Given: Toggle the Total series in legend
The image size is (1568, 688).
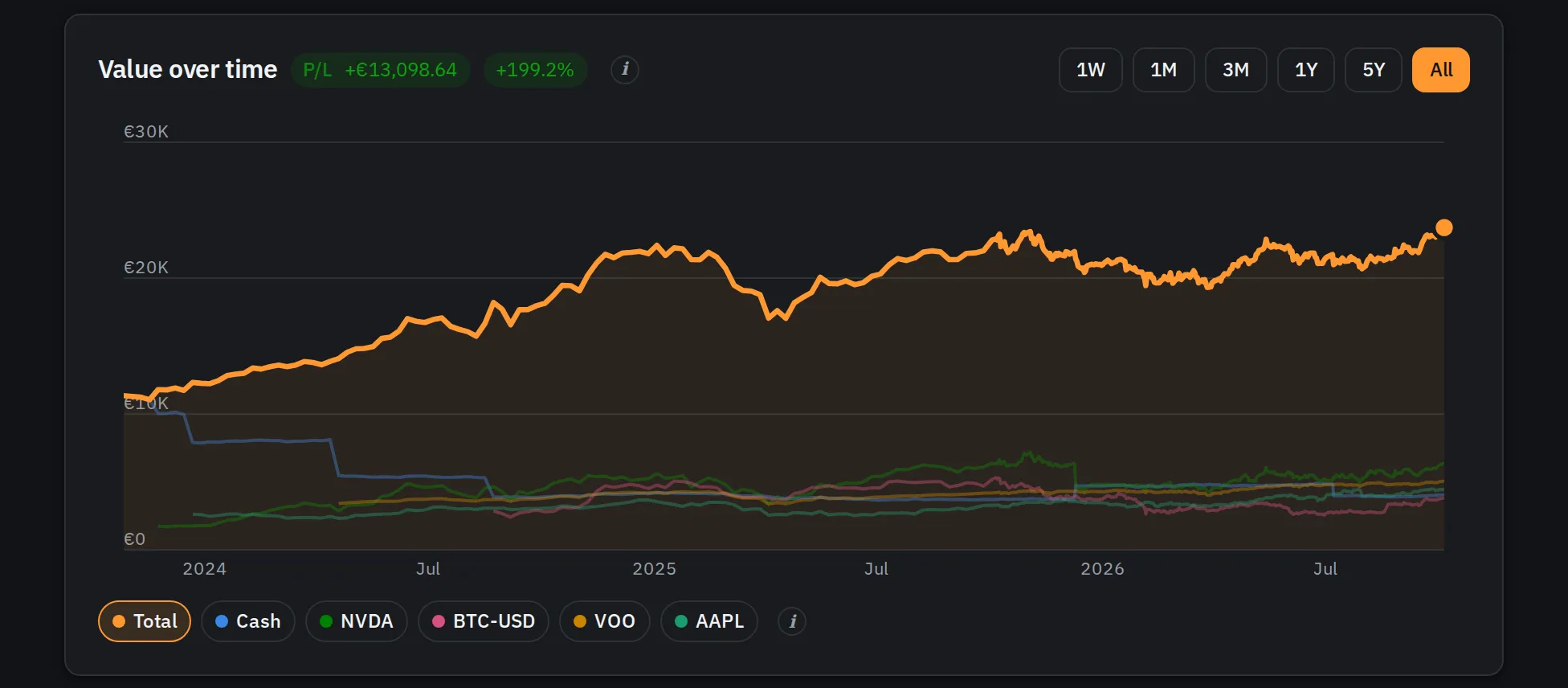Looking at the screenshot, I should (145, 621).
